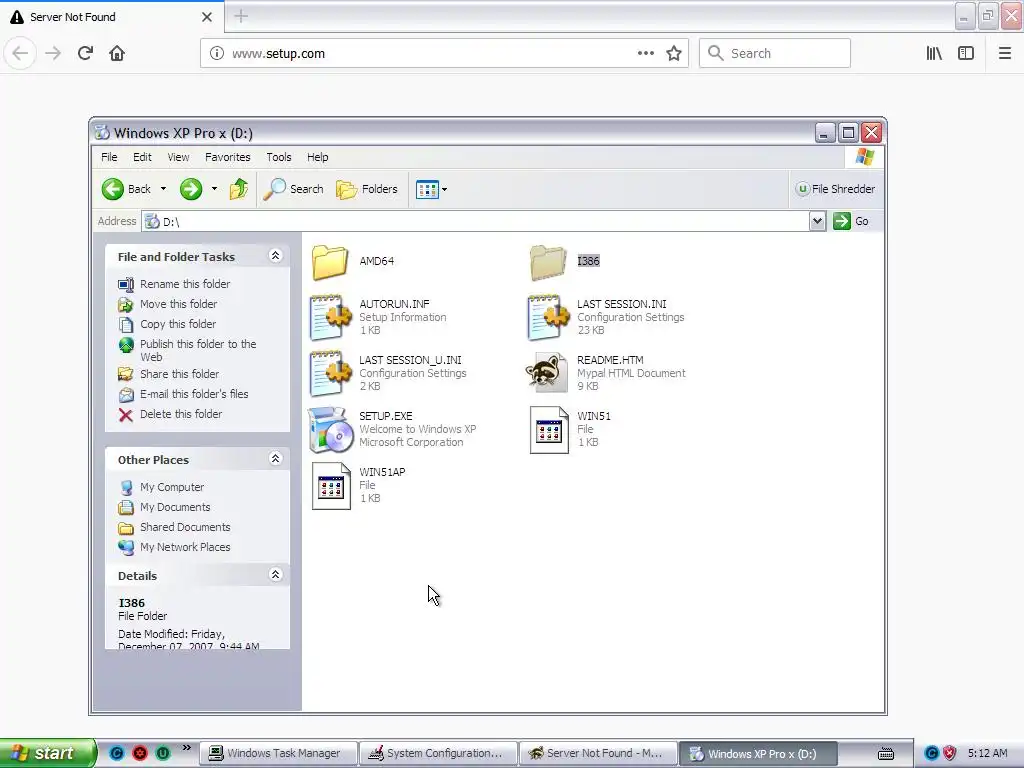
Task: Click Share this folder
Action: point(180,374)
